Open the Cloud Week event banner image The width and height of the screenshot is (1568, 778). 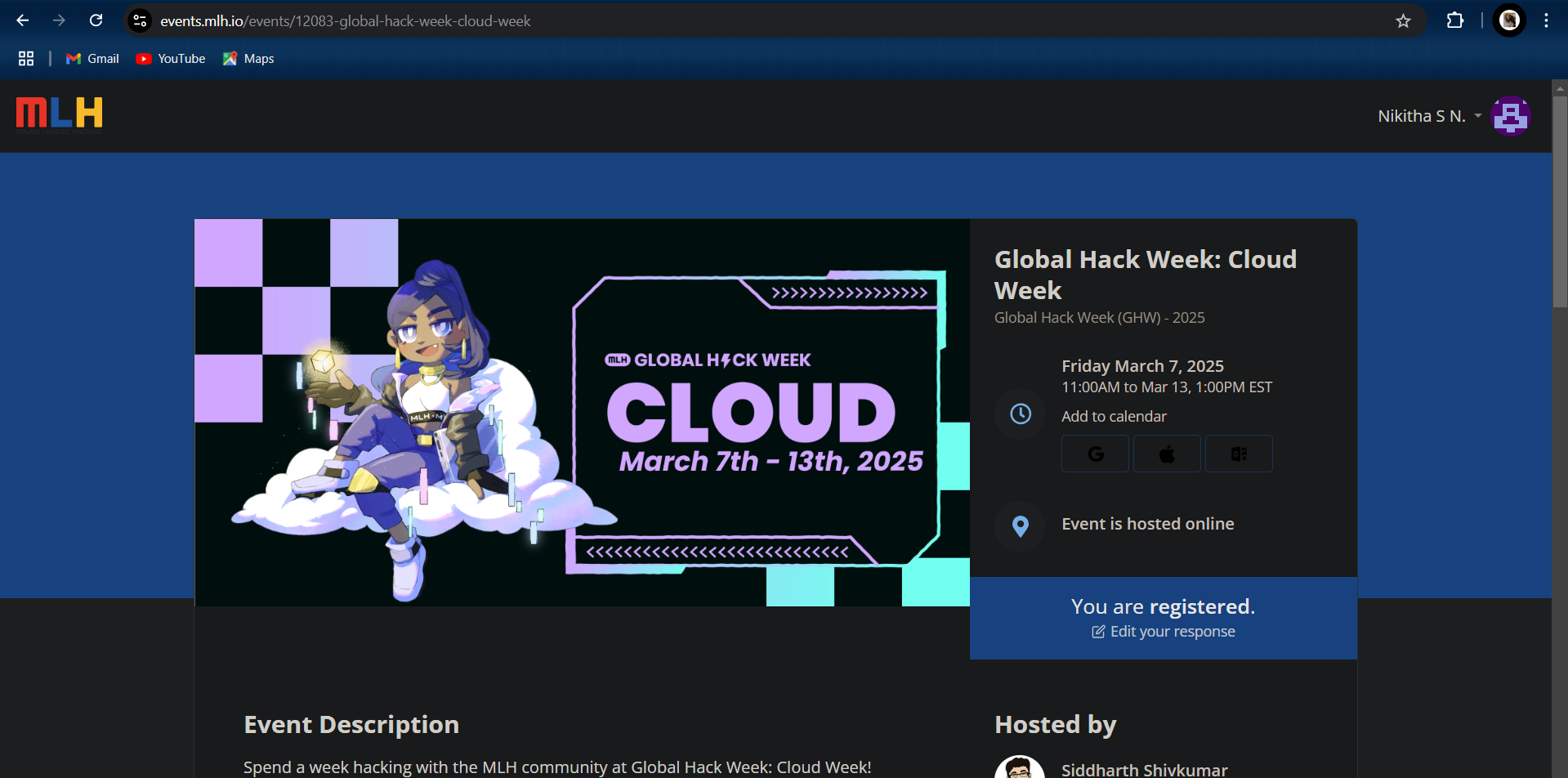point(582,413)
